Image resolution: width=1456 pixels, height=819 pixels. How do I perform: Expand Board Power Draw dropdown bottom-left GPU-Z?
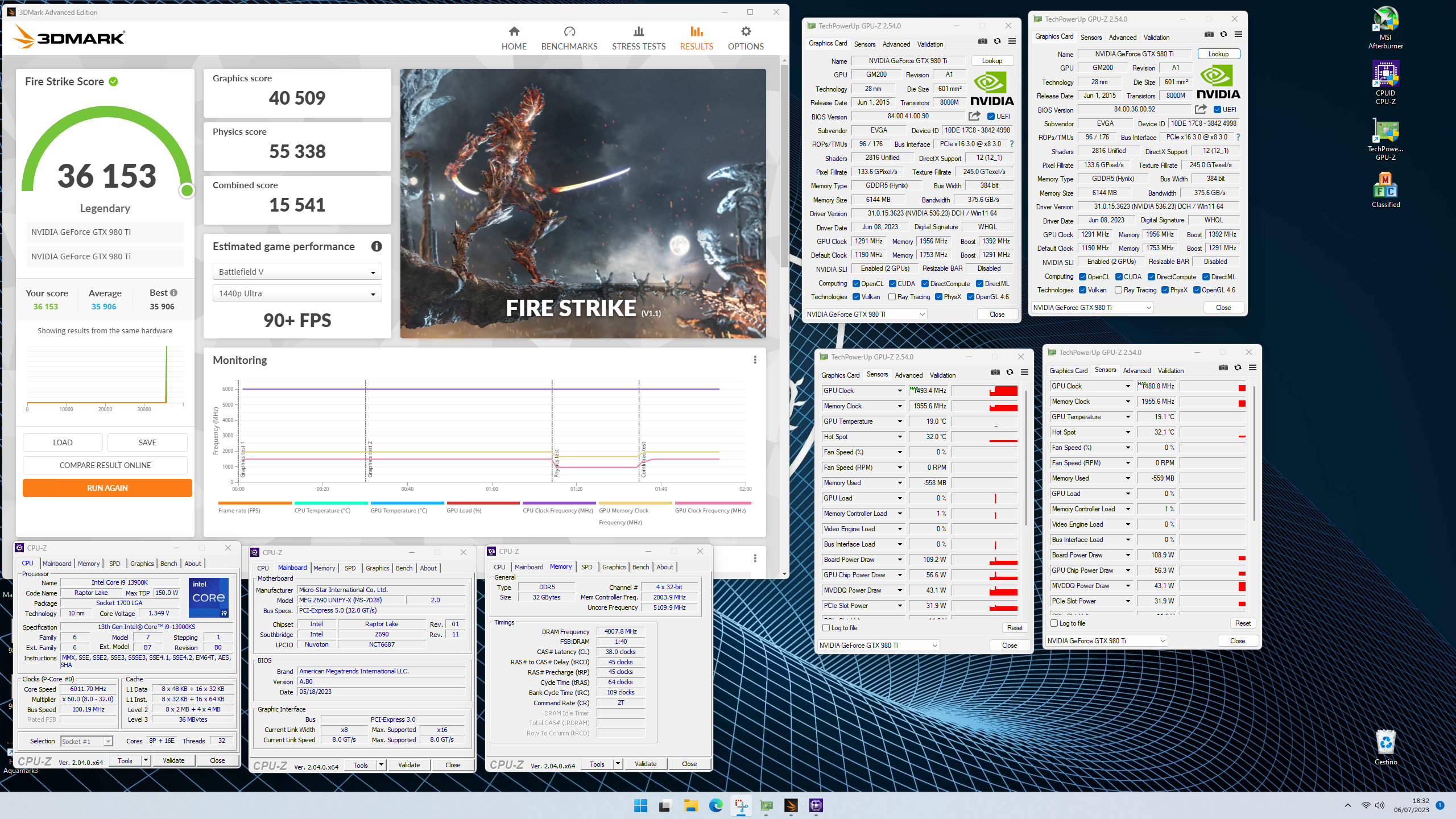coord(900,560)
